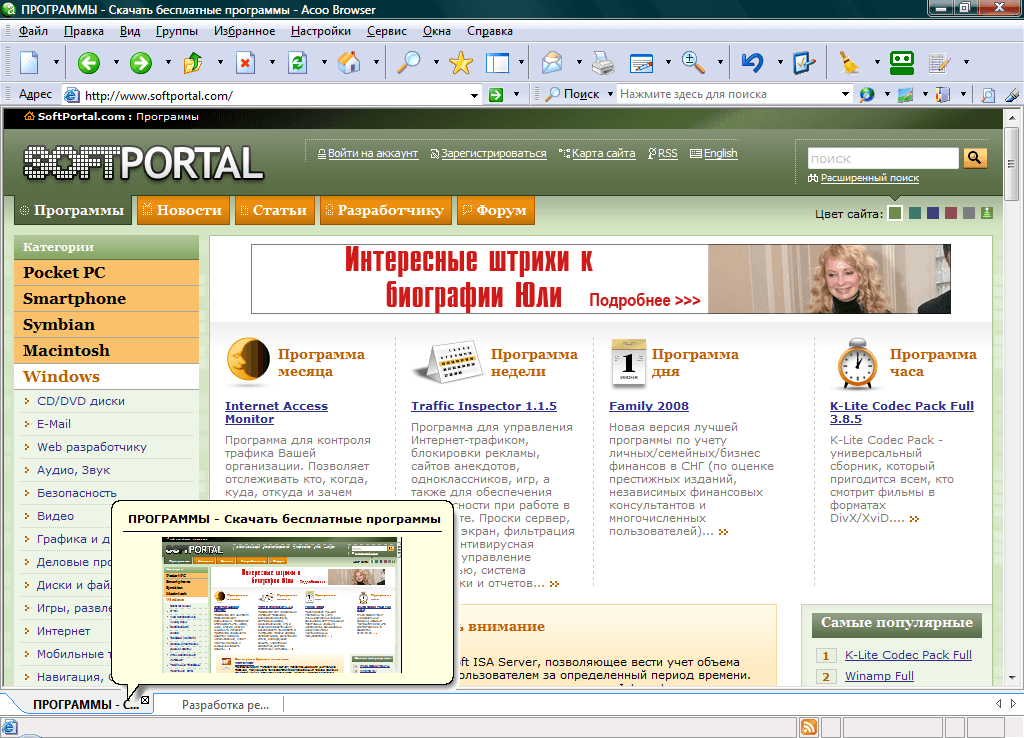This screenshot has height=738, width=1024.
Task: Go back with the green Back arrow
Action: (x=89, y=63)
